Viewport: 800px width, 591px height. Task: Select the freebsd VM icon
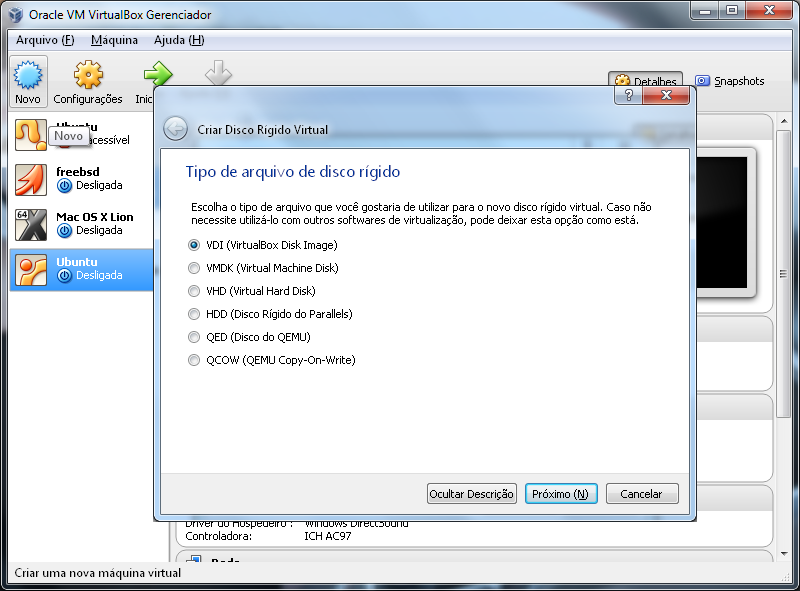click(31, 180)
